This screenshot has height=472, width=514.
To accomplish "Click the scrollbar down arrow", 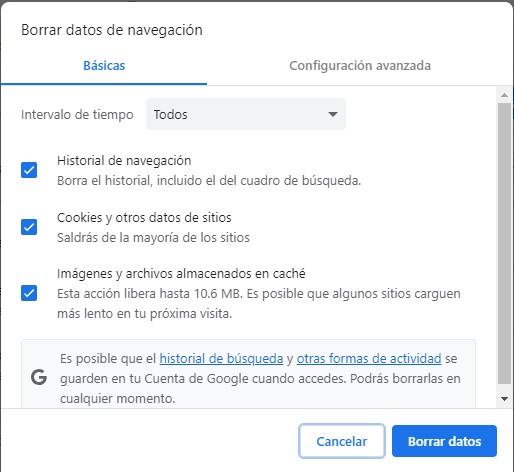I will pyautogui.click(x=504, y=399).
